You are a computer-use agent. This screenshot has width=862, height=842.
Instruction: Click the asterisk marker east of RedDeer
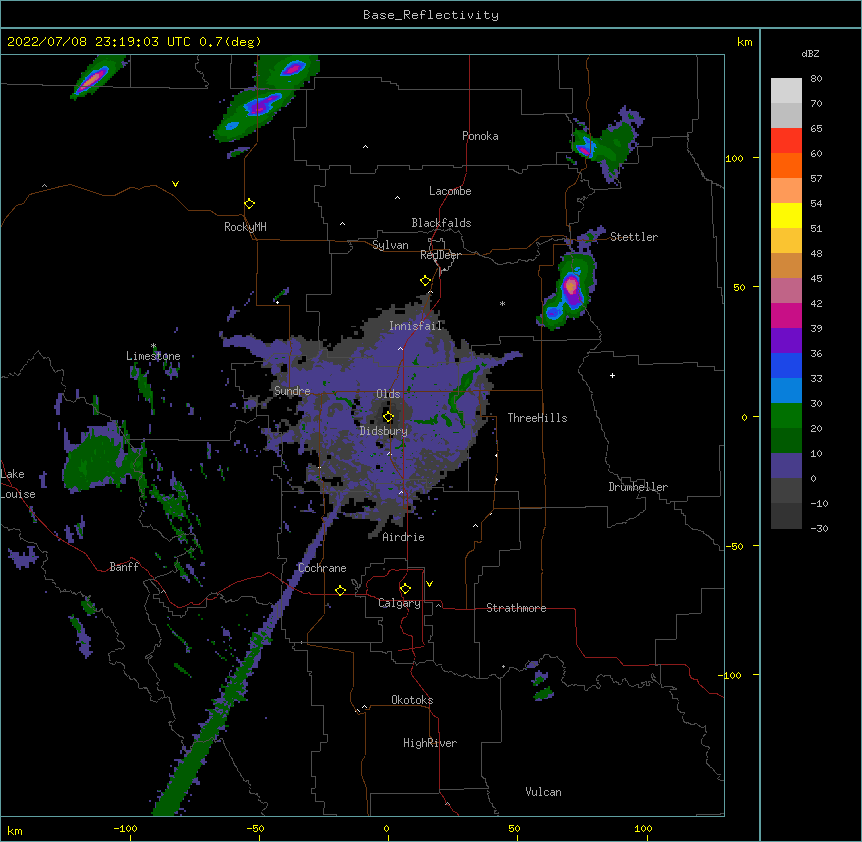point(502,303)
